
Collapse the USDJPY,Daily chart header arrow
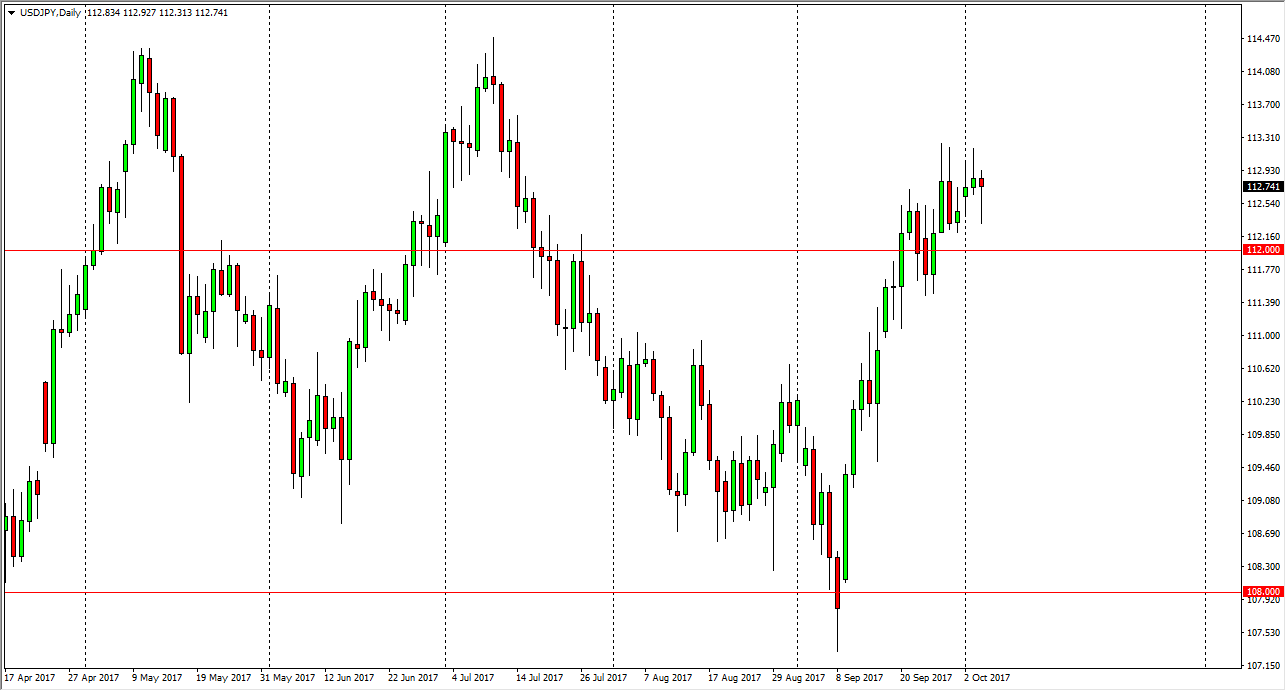click(10, 14)
